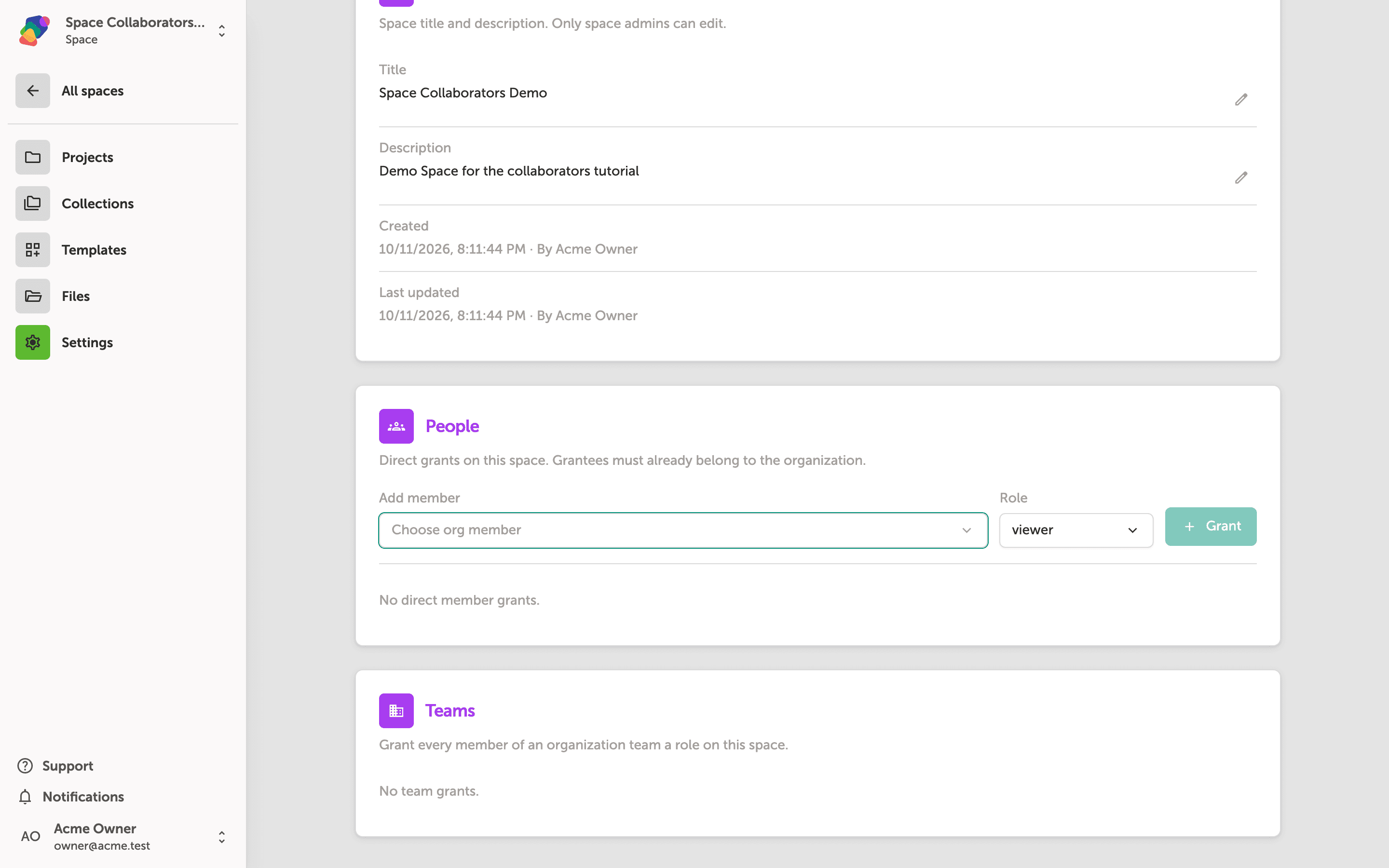
Task: Click the green Settings gear icon
Action: 33,342
